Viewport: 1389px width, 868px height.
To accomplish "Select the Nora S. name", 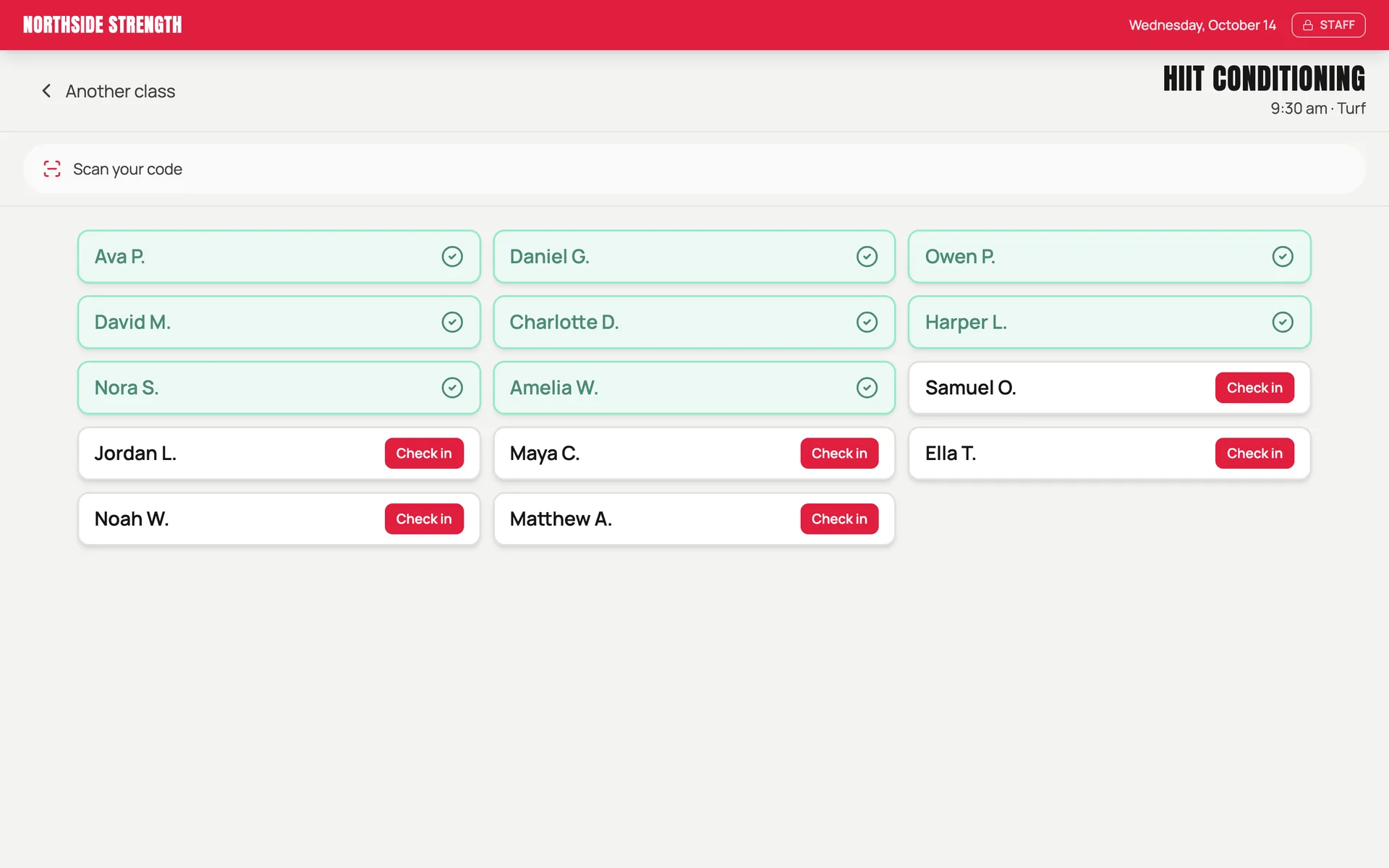I will tap(127, 388).
